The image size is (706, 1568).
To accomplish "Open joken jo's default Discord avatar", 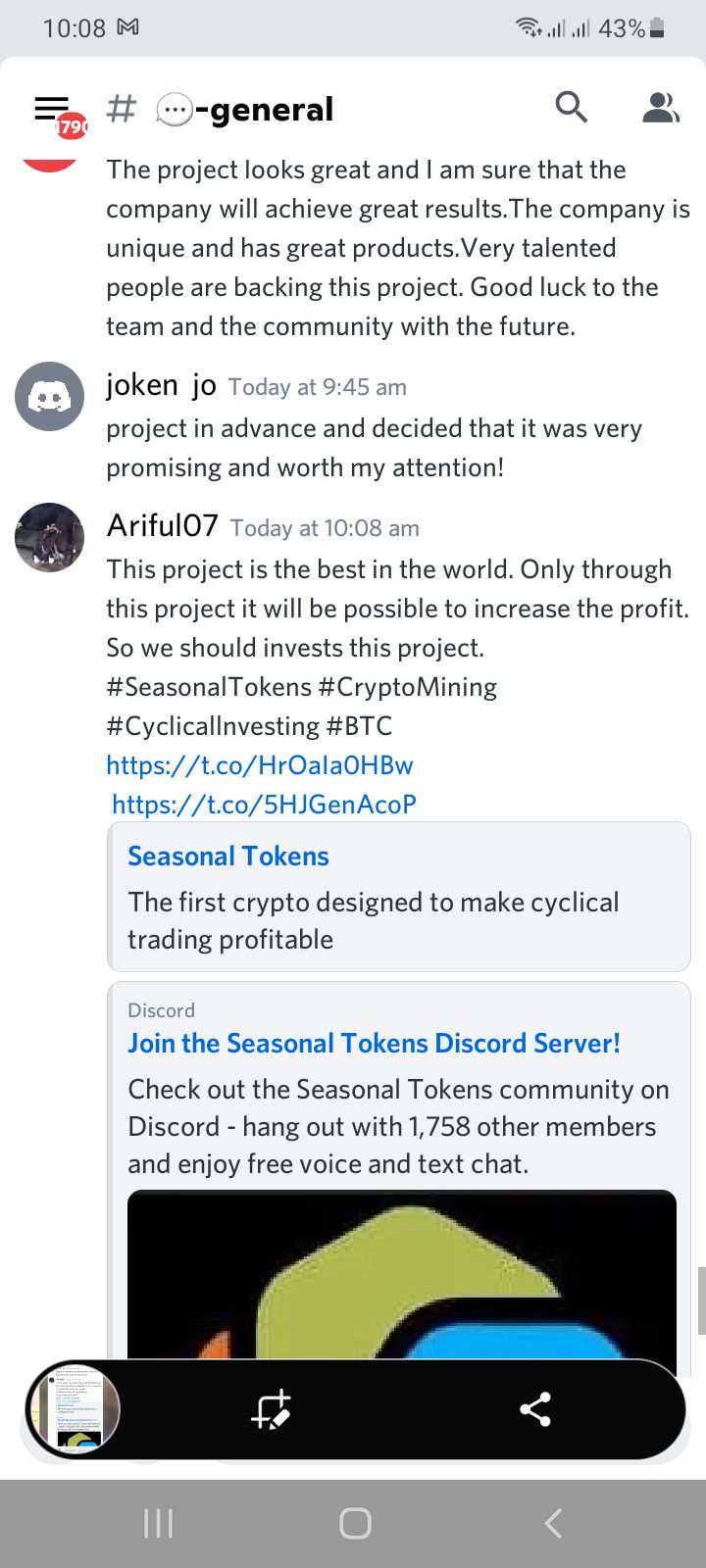I will point(49,396).
